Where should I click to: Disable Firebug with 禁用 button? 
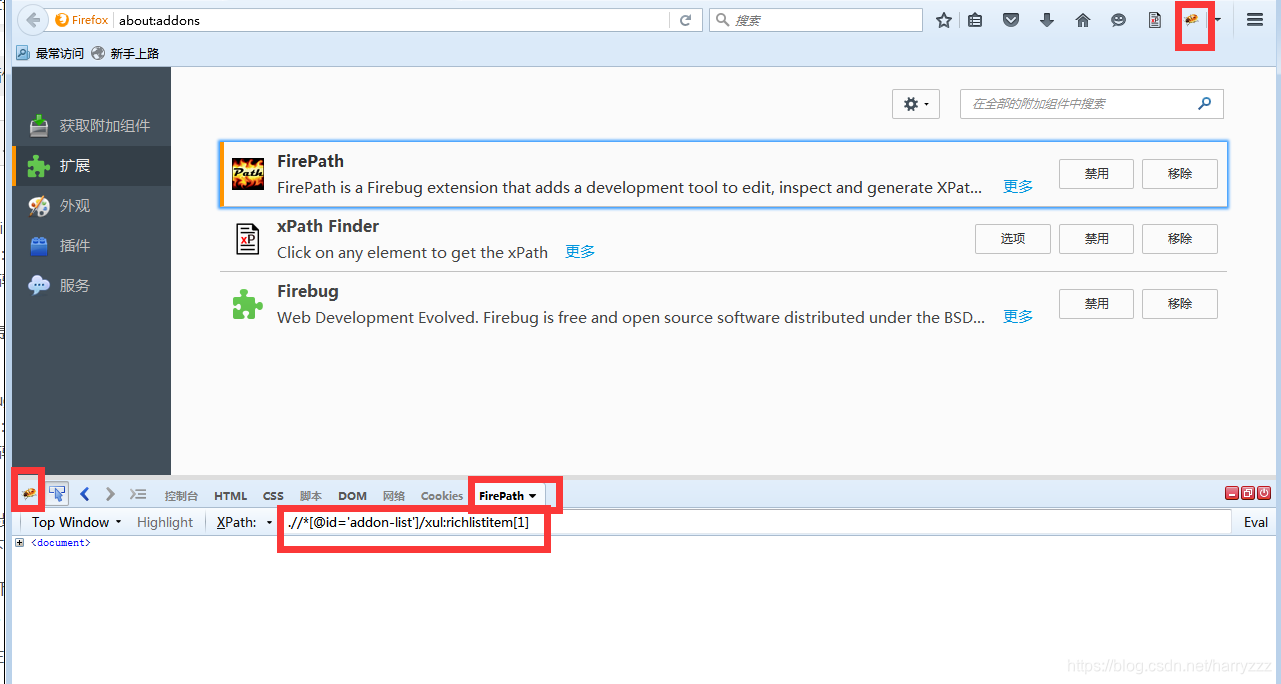(1097, 304)
